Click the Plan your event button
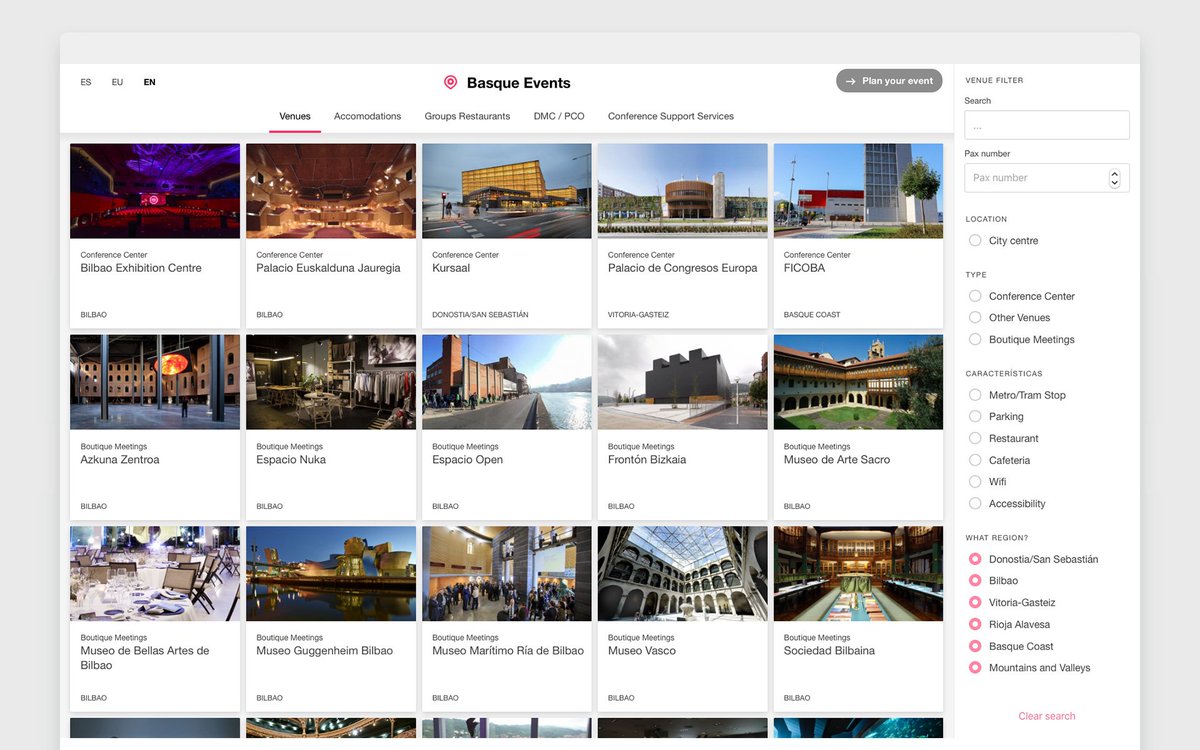This screenshot has height=750, width=1200. pos(889,81)
